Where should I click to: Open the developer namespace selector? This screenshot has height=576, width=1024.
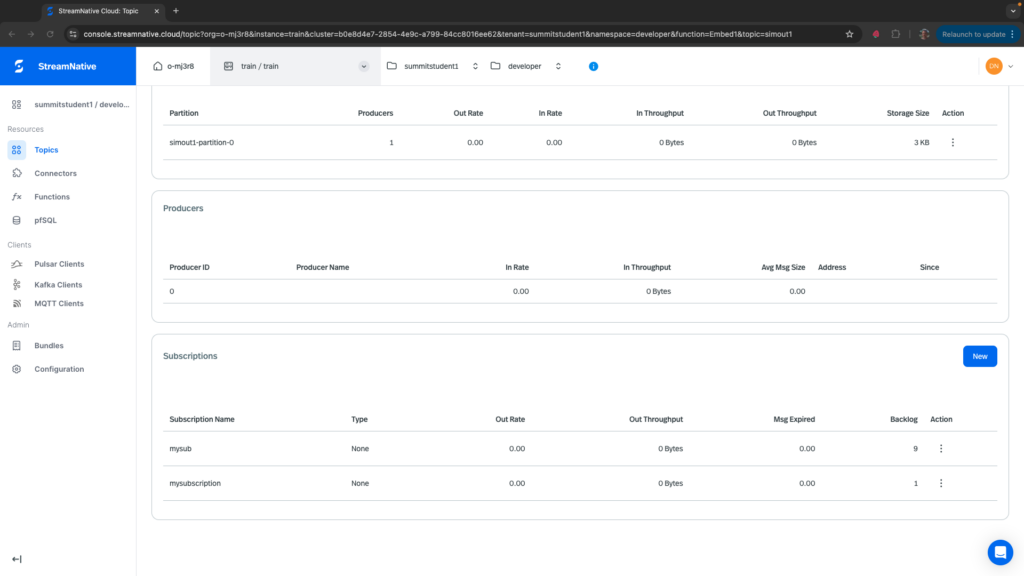[x=526, y=66]
